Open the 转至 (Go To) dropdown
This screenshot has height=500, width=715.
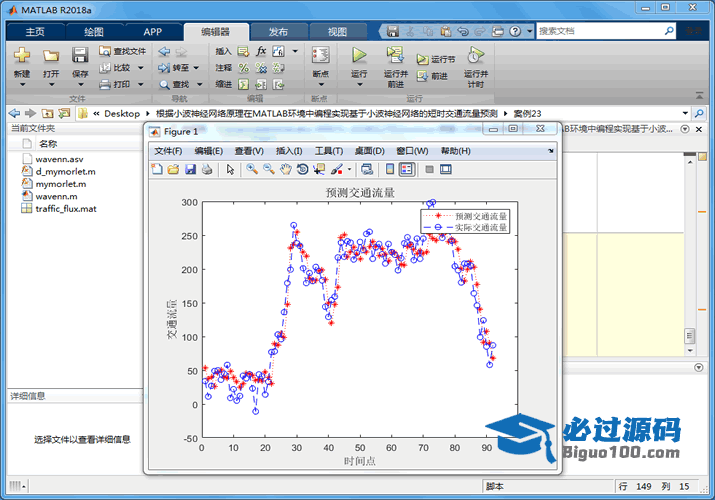(196, 68)
